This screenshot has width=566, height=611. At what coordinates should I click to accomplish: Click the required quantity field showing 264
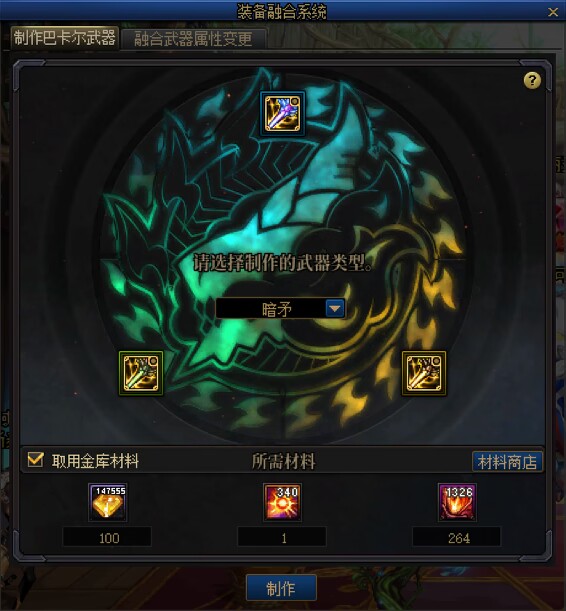pos(457,538)
